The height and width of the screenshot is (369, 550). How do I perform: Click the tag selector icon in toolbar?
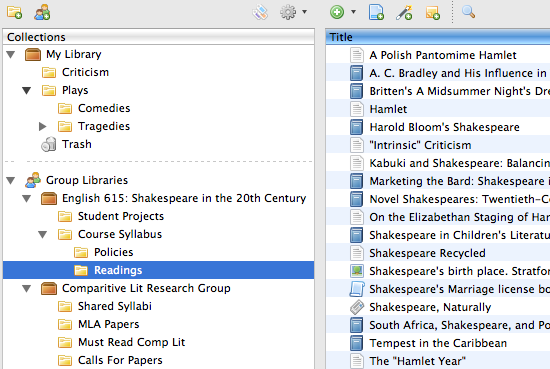[260, 12]
